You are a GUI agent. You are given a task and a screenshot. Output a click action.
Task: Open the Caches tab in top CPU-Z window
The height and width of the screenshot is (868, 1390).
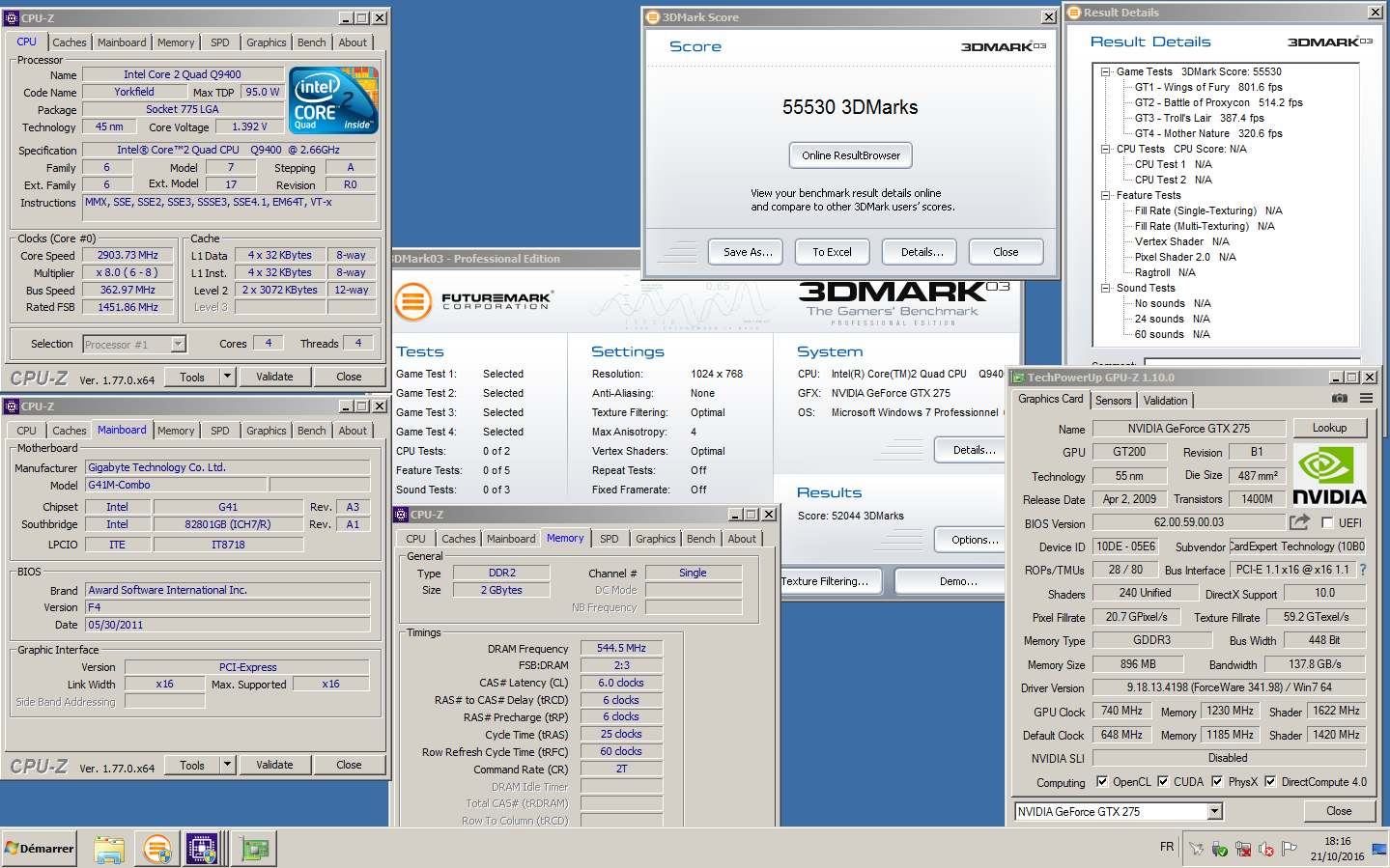point(69,42)
